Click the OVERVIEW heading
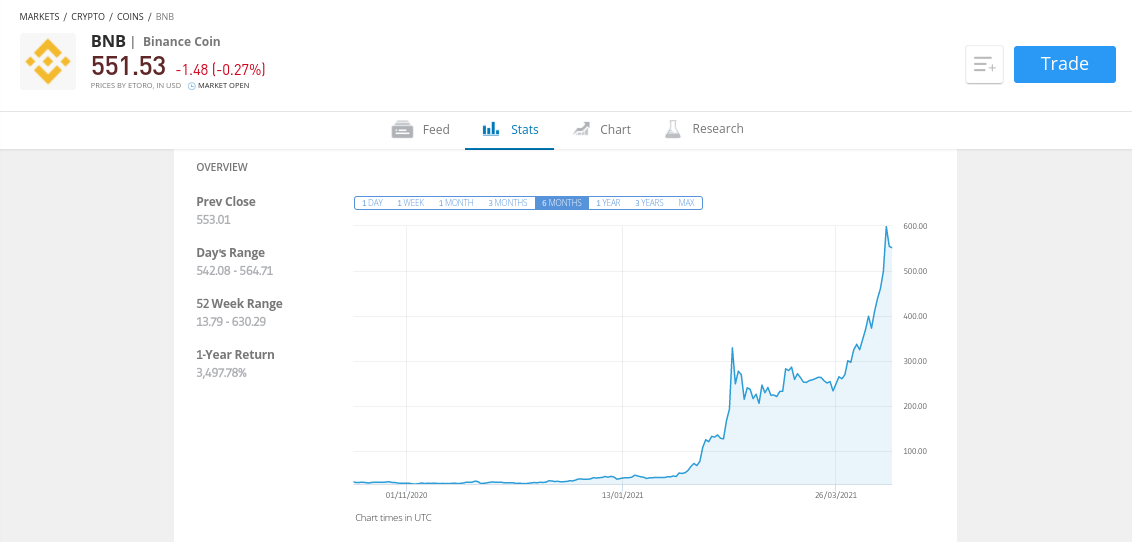1132x542 pixels. point(222,167)
